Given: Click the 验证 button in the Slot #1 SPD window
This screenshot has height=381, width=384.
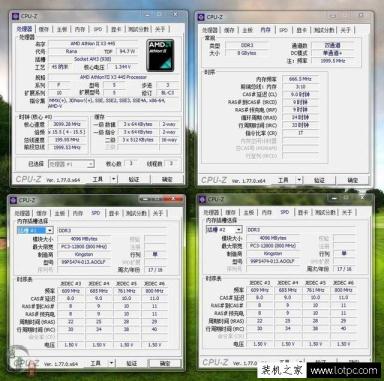Looking at the screenshot, I should [132, 363].
